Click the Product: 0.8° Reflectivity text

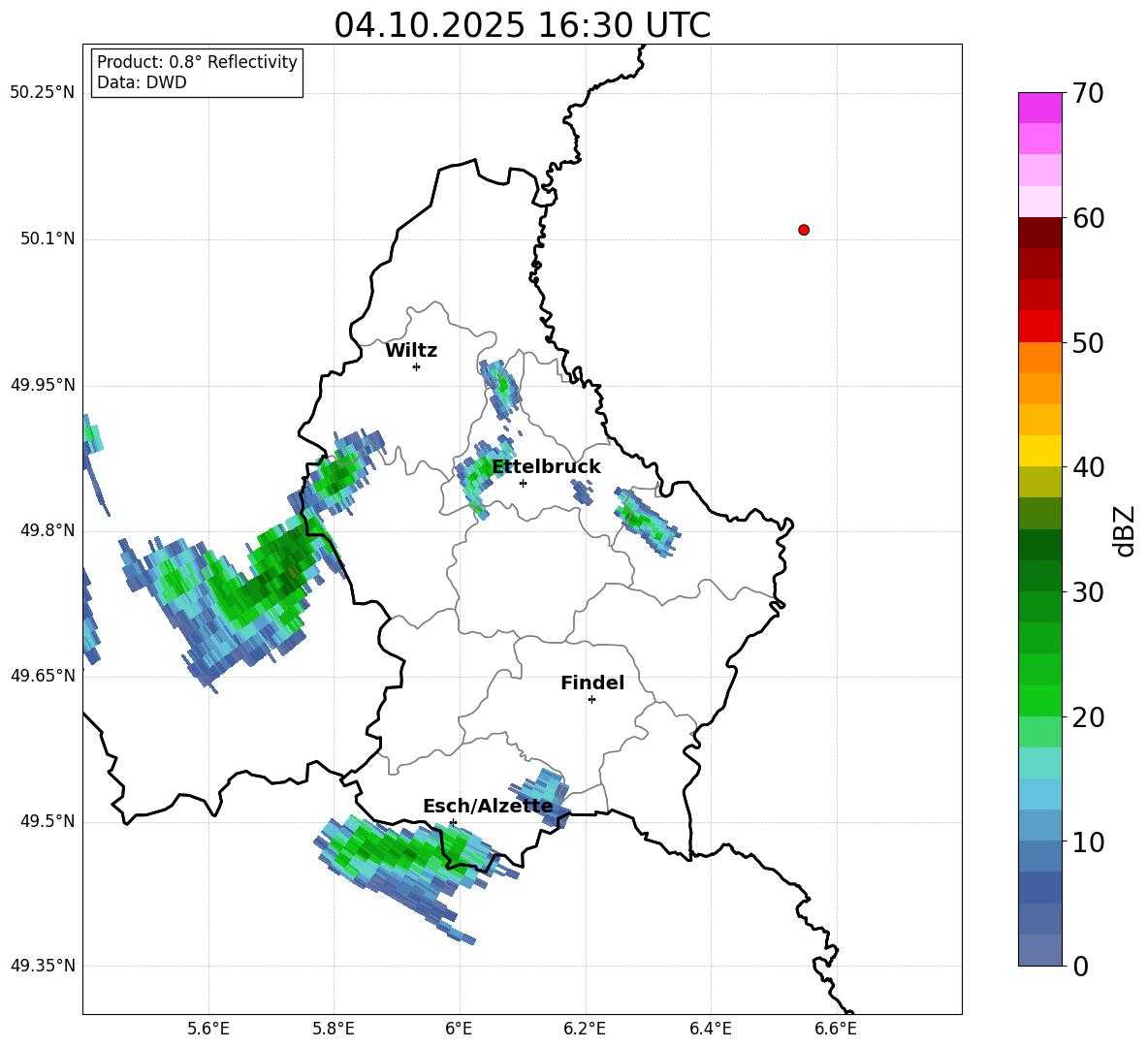[x=197, y=62]
